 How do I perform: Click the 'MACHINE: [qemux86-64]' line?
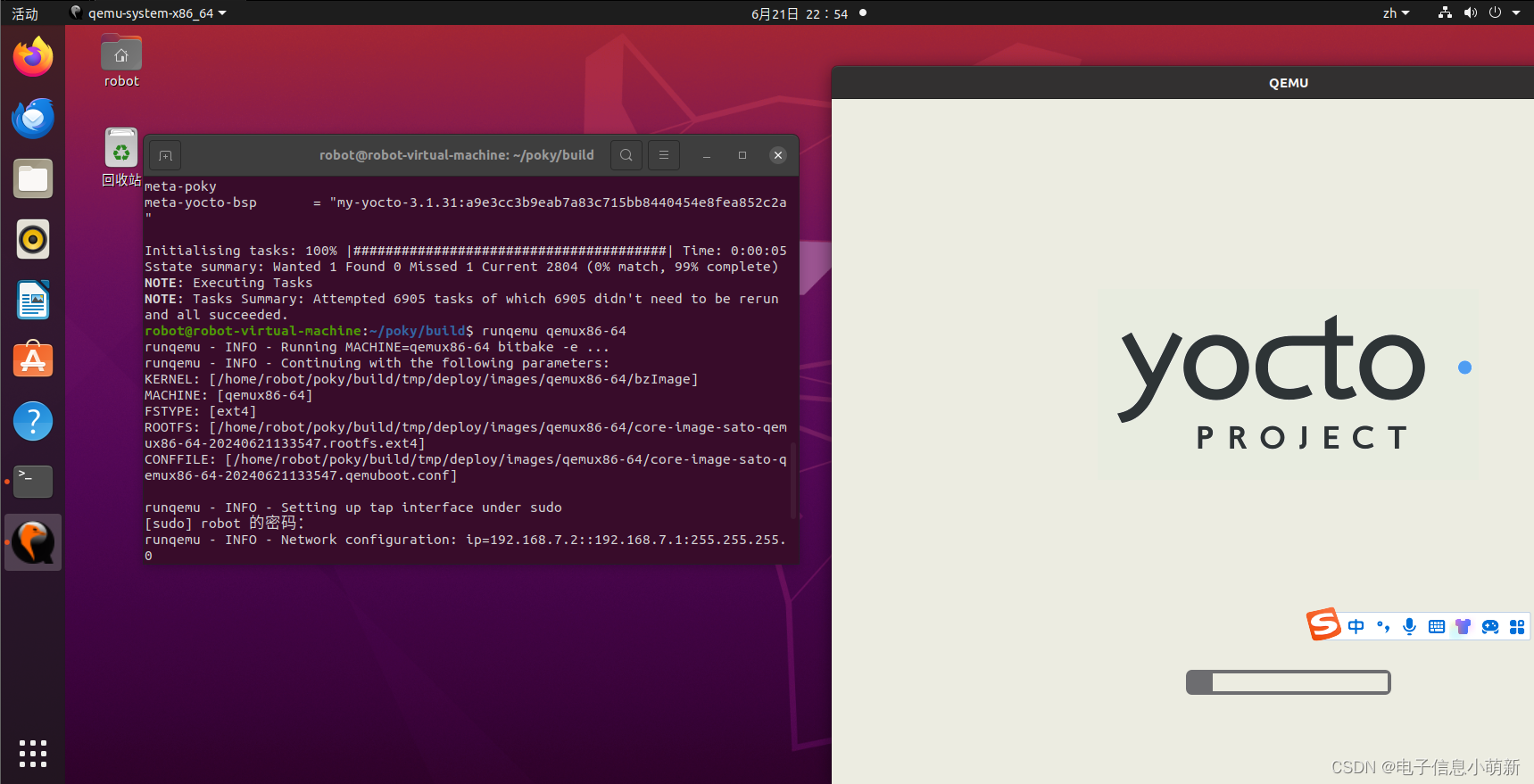[228, 395]
